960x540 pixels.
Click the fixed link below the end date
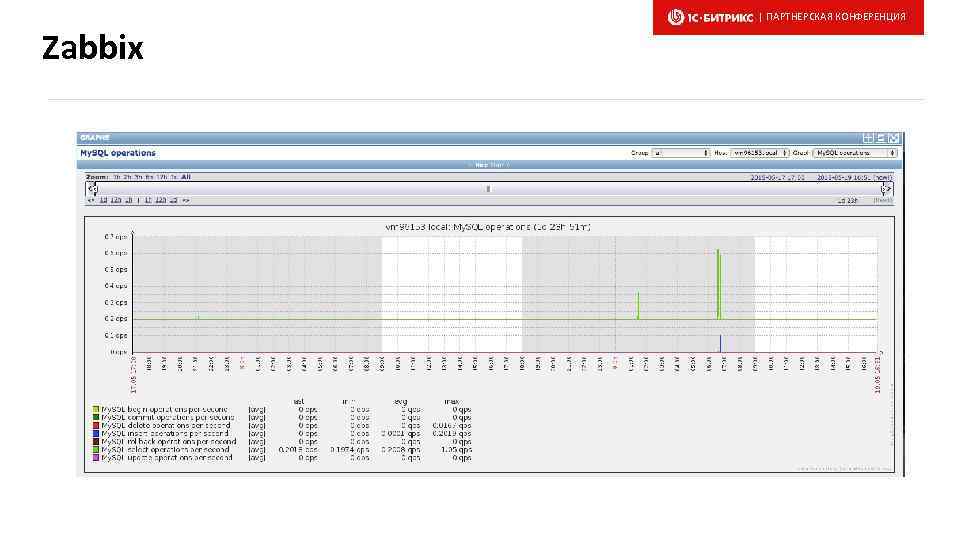coord(883,200)
